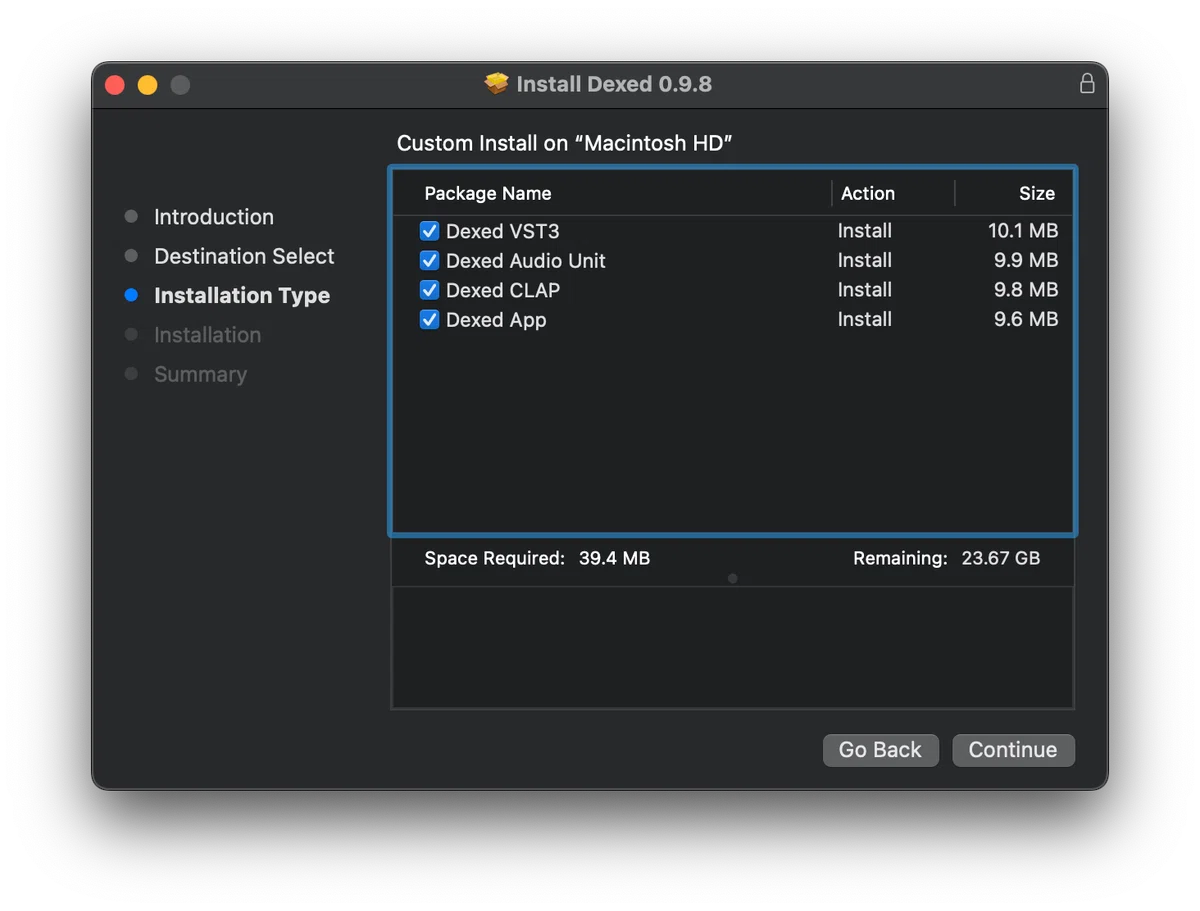Uncheck the Dexed Audio Unit checkbox

pyautogui.click(x=430, y=261)
